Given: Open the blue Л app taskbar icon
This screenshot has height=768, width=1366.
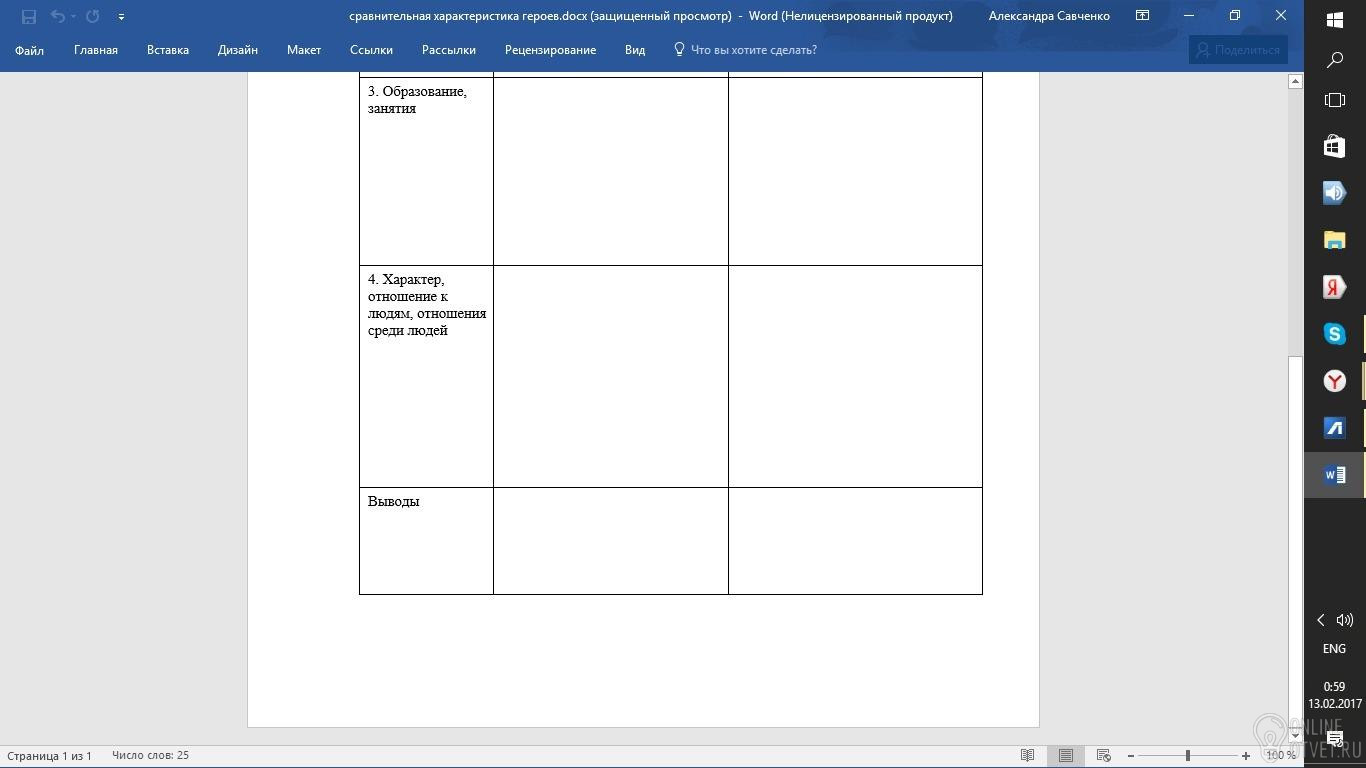Looking at the screenshot, I should (1335, 428).
